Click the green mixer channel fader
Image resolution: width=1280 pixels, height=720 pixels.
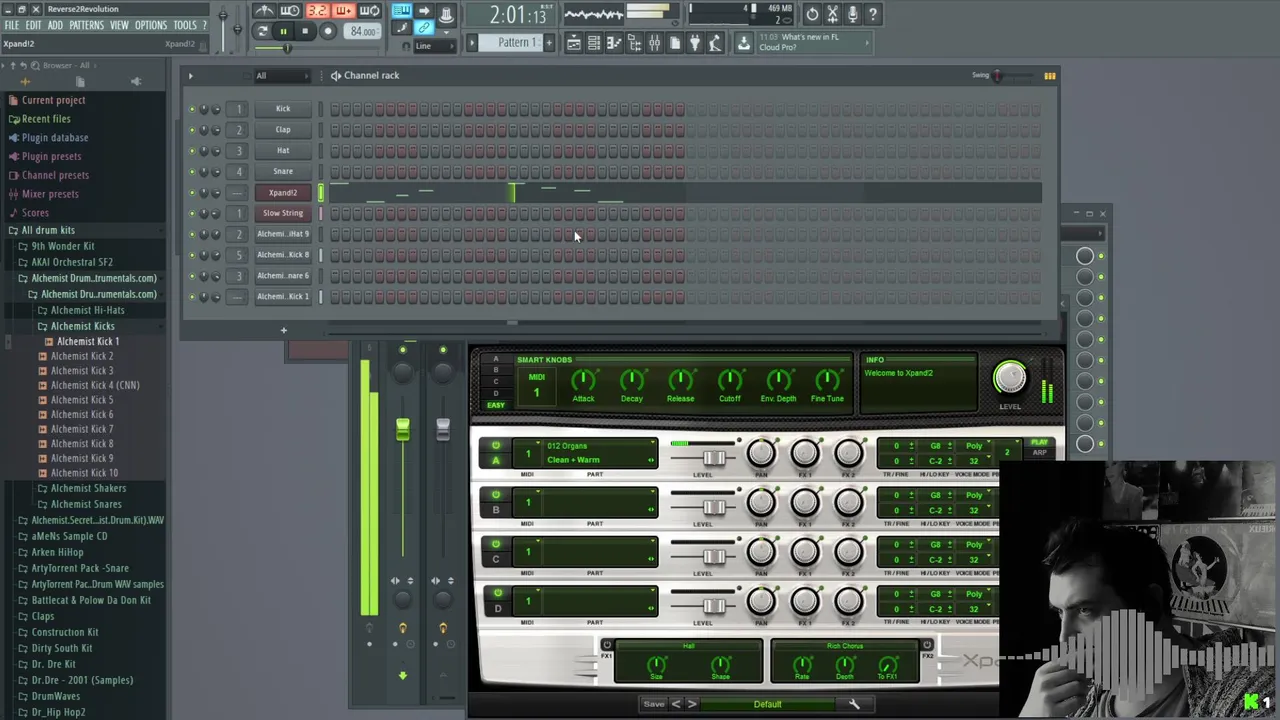[402, 430]
